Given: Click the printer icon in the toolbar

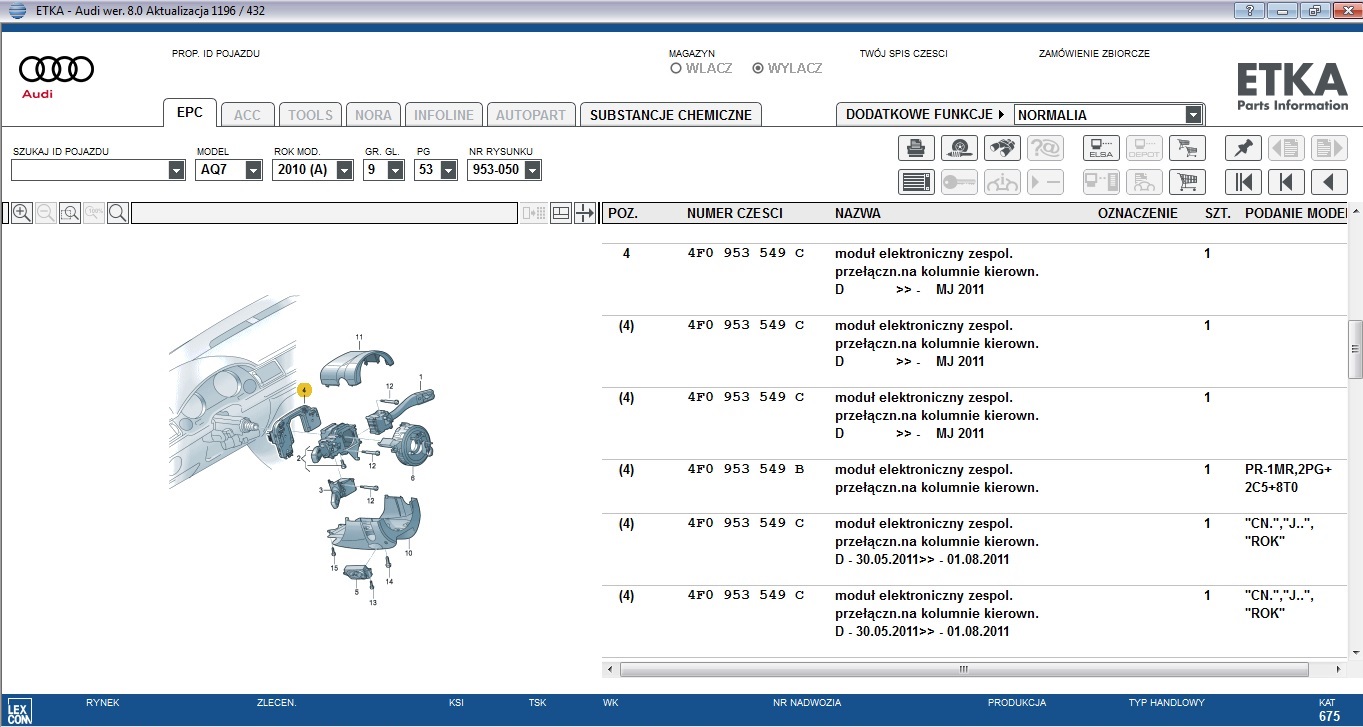Looking at the screenshot, I should click(x=915, y=149).
